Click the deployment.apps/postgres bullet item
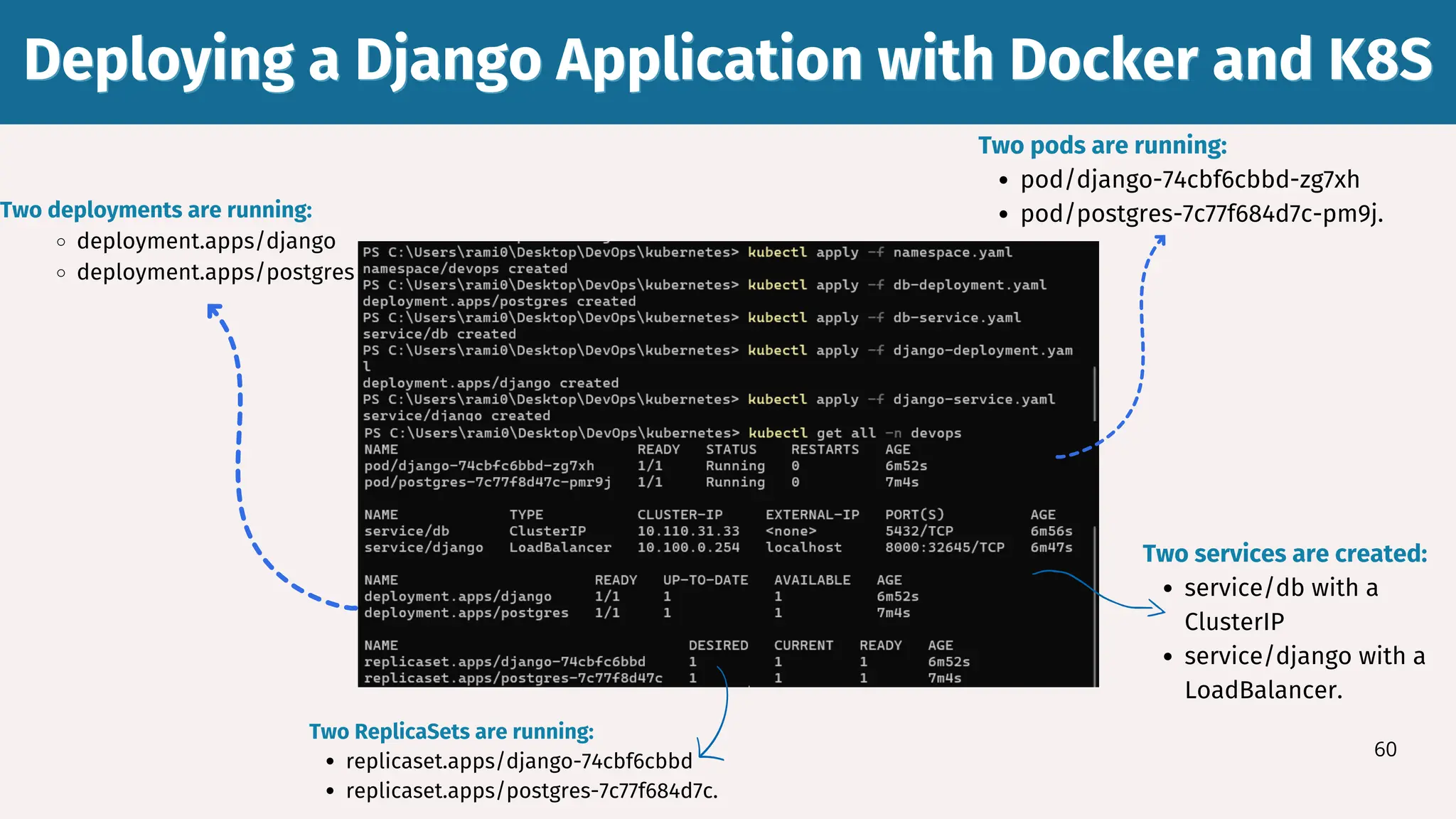This screenshot has width=1456, height=819. (x=215, y=272)
